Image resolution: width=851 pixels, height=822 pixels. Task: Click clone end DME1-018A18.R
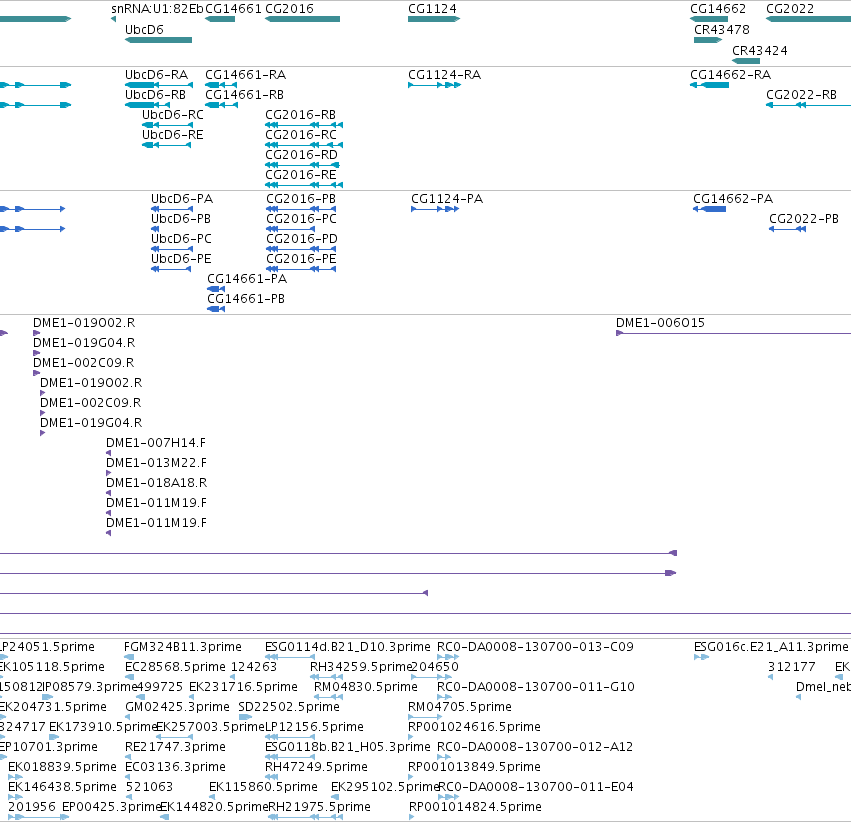click(156, 483)
